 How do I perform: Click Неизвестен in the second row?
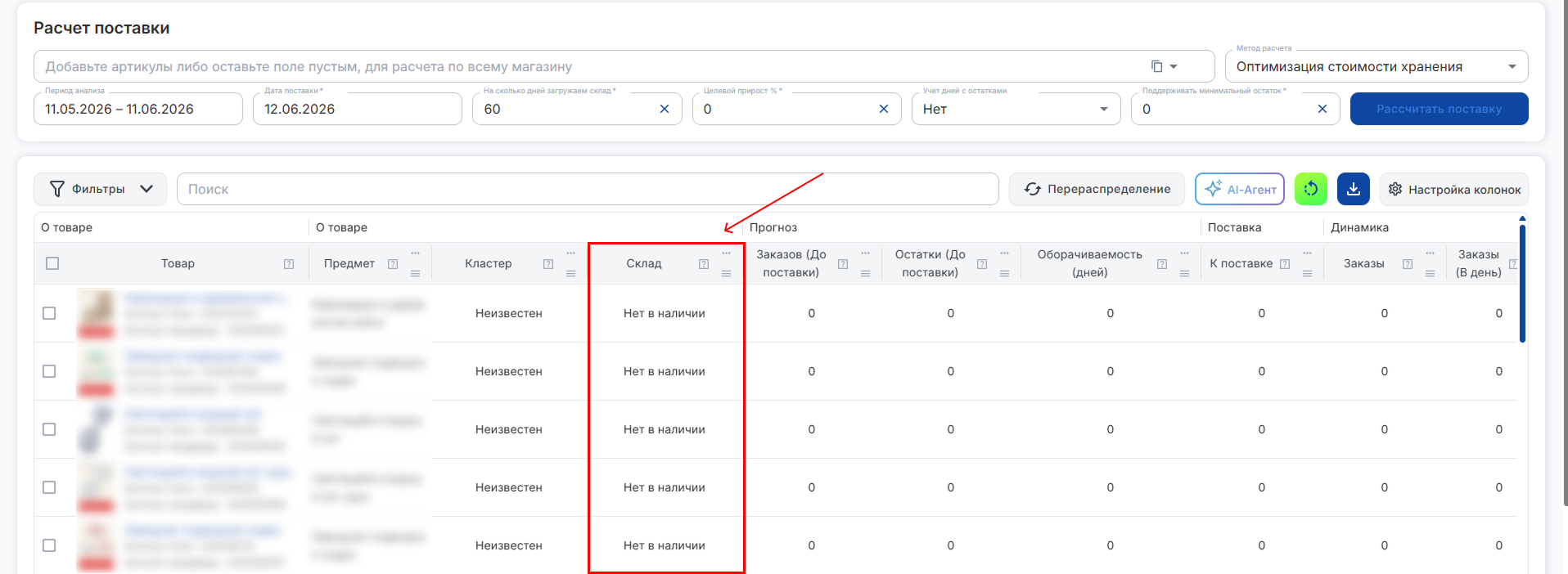coord(509,371)
